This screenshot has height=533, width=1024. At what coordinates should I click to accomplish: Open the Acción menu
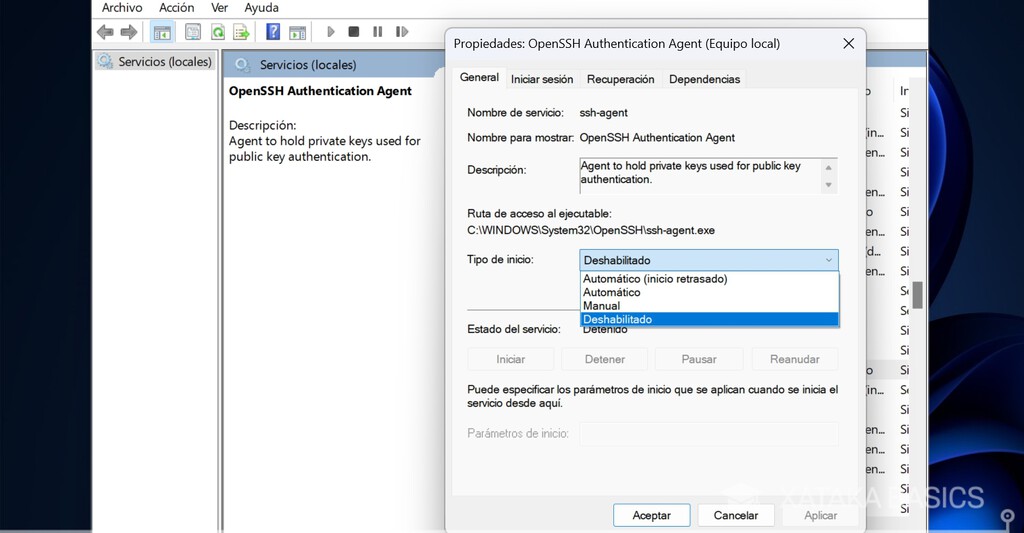(x=177, y=8)
